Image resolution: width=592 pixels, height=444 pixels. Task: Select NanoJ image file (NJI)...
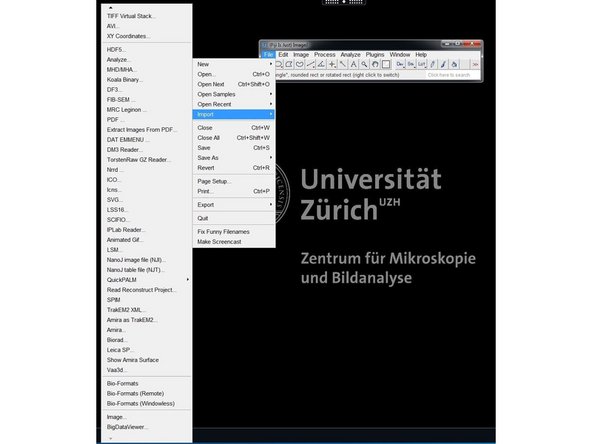coord(147,260)
